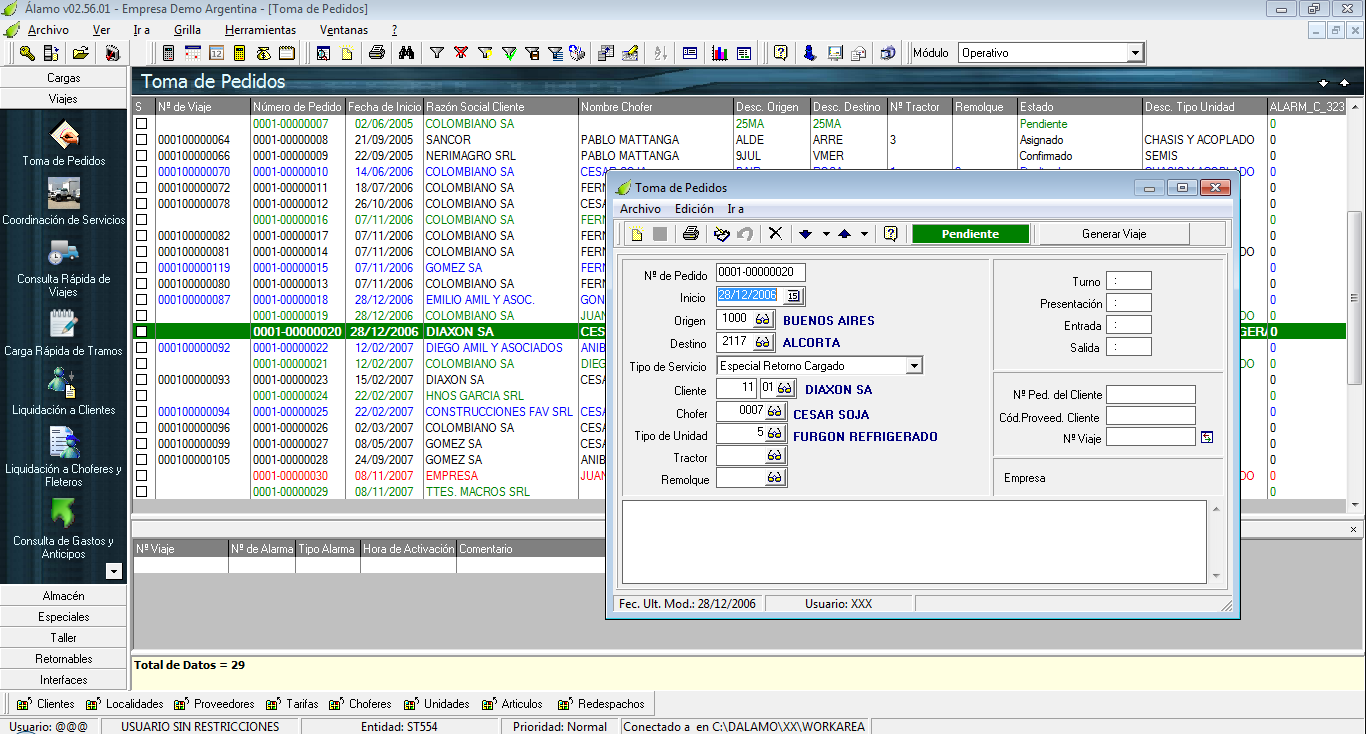
Task: Click the main toolbar printer icon
Action: [x=376, y=53]
